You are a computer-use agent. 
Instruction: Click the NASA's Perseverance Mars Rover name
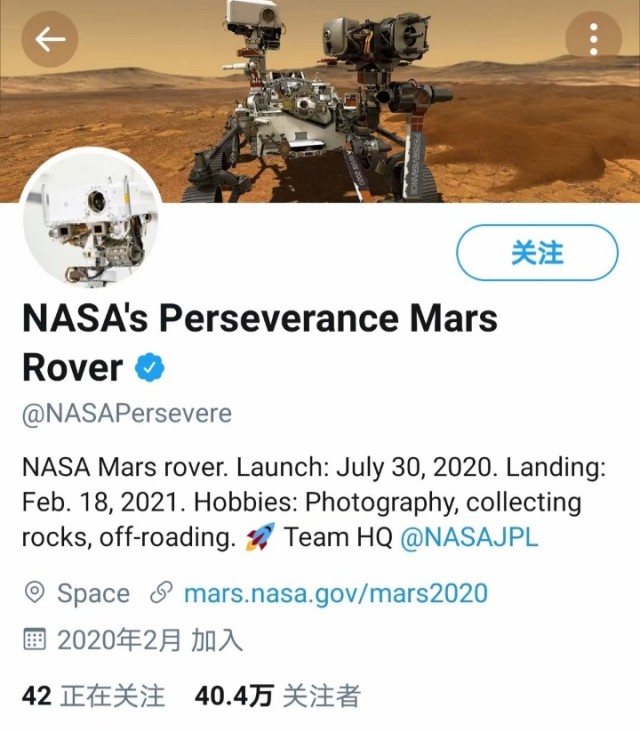coord(260,343)
